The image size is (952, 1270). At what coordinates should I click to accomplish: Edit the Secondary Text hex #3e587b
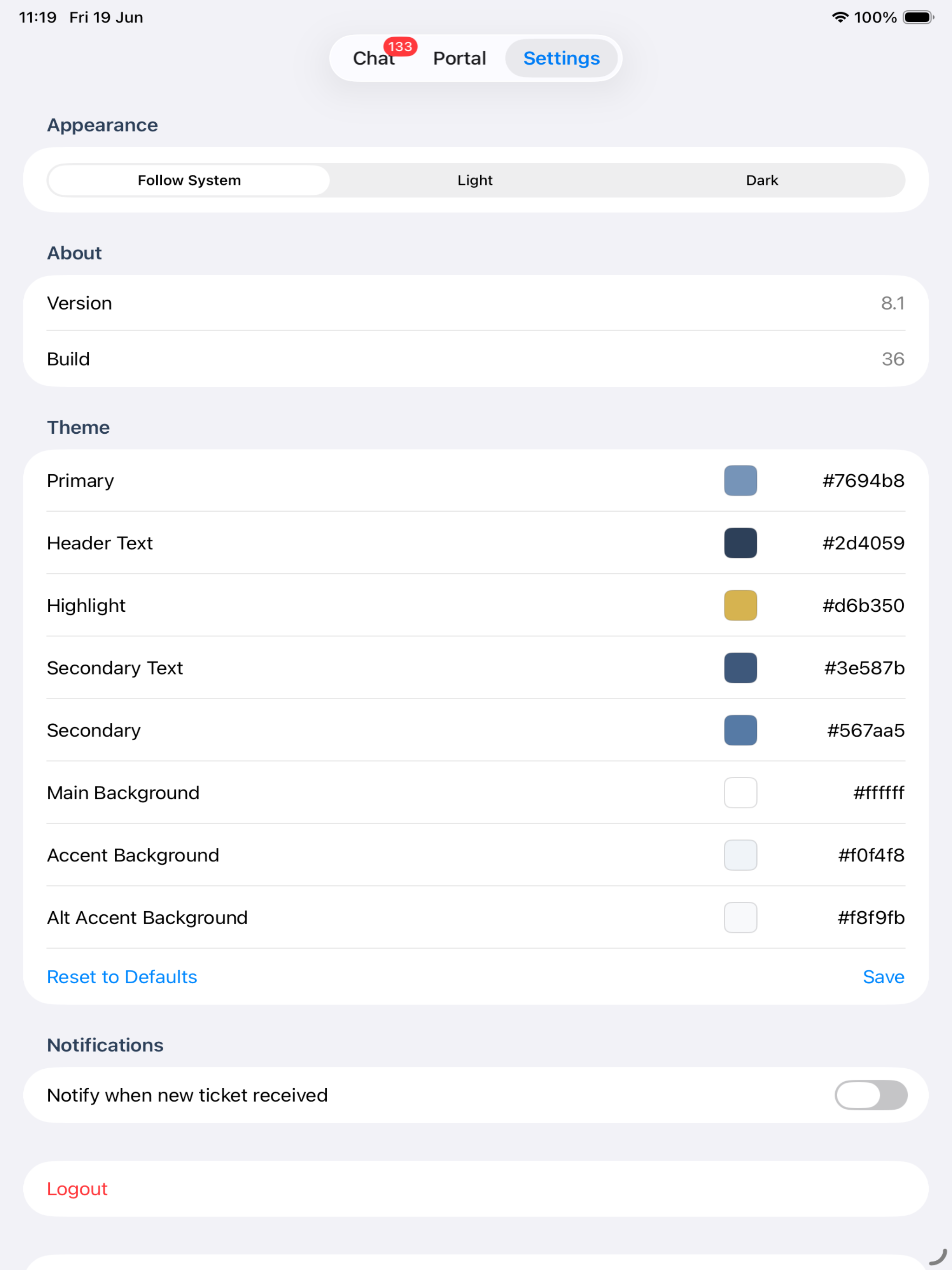(x=864, y=668)
